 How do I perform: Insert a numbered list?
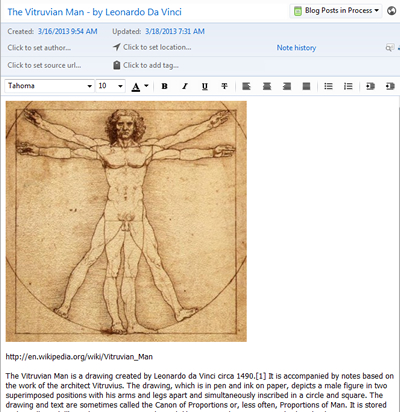[348, 86]
